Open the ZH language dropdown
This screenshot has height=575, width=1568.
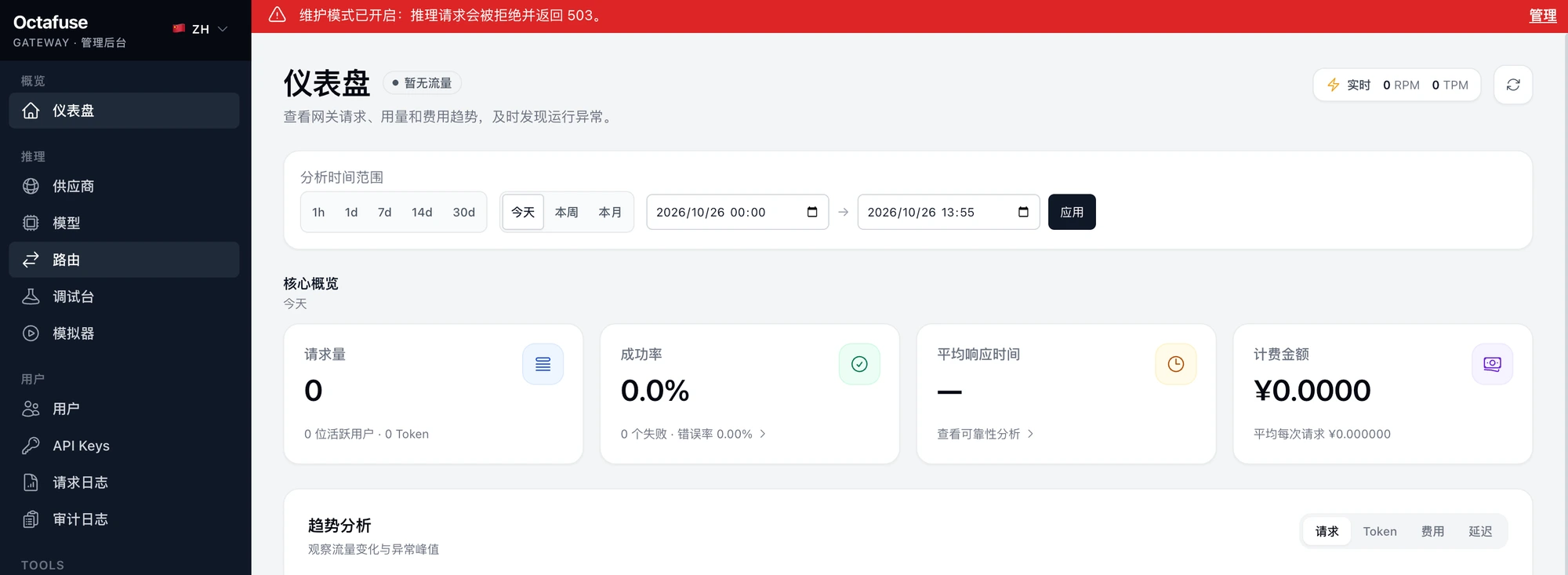tap(201, 29)
